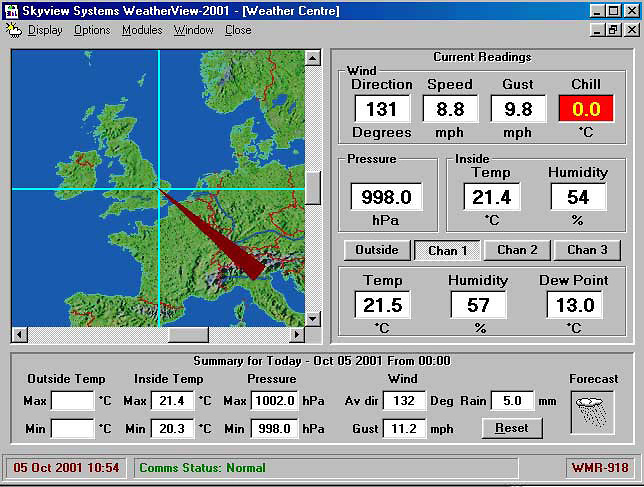This screenshot has height=487, width=644.
Task: Click the wind Direction value 131
Action: [382, 109]
